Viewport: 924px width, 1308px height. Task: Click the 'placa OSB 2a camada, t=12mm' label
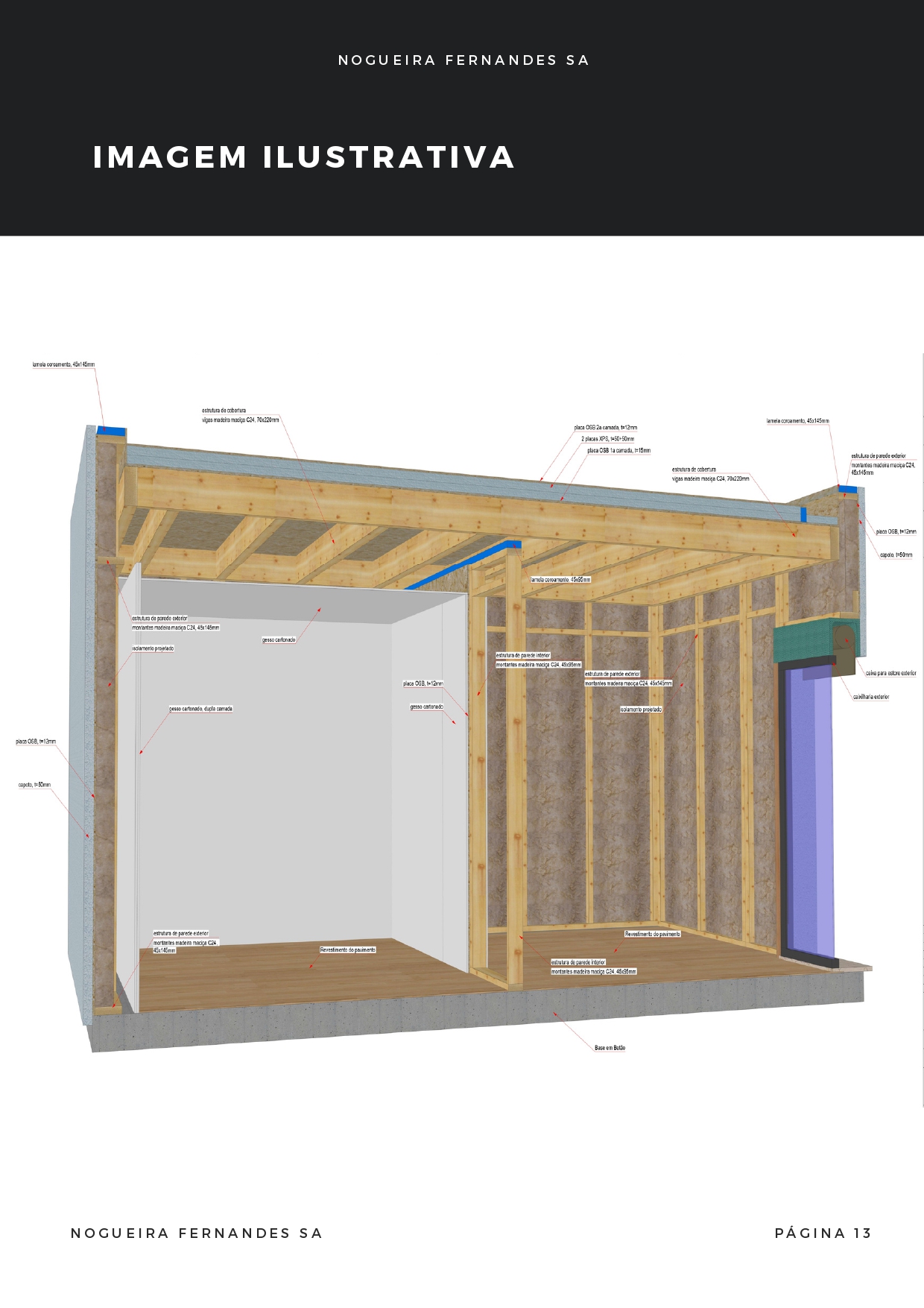605,428
